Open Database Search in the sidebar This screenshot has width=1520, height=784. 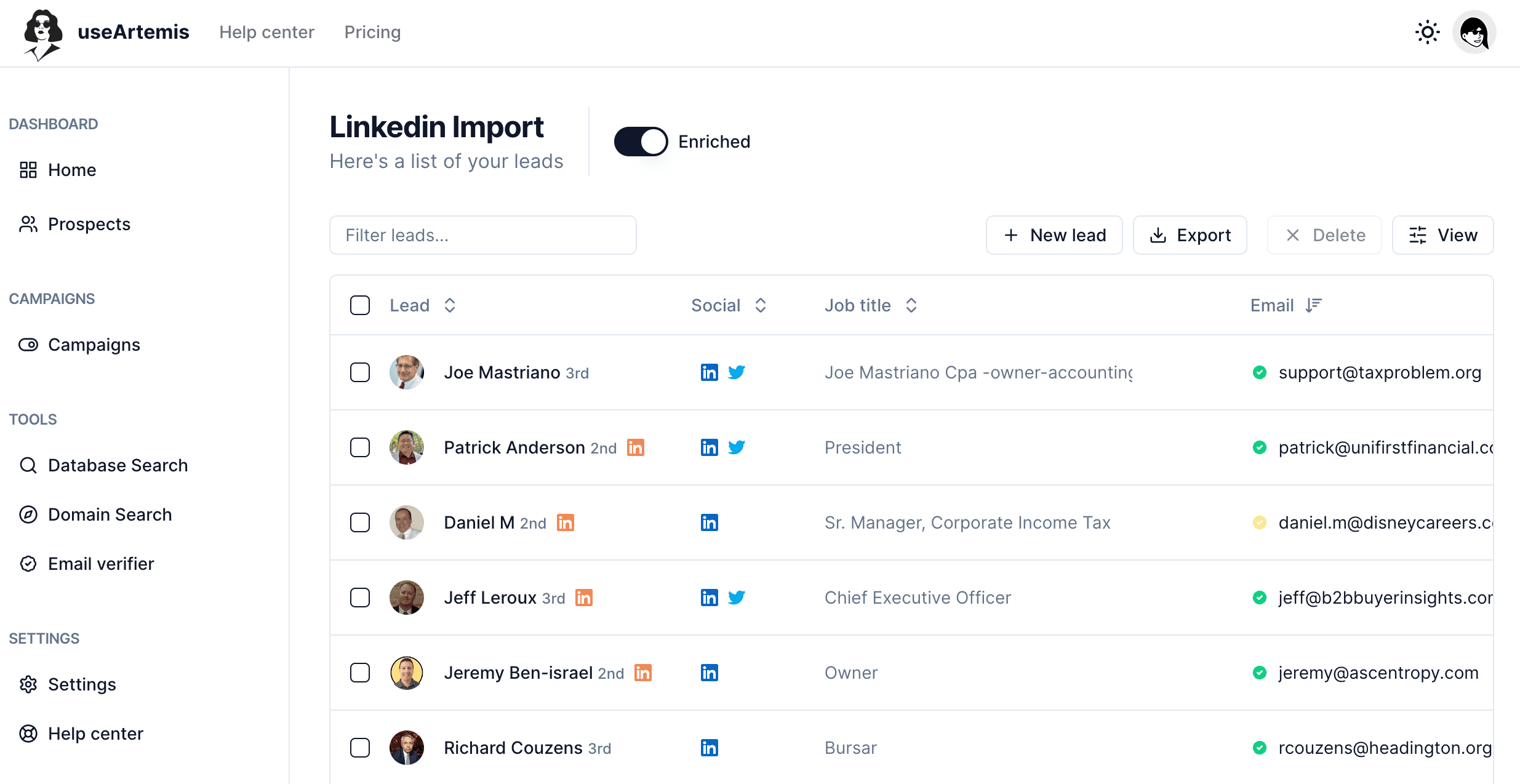coord(118,465)
